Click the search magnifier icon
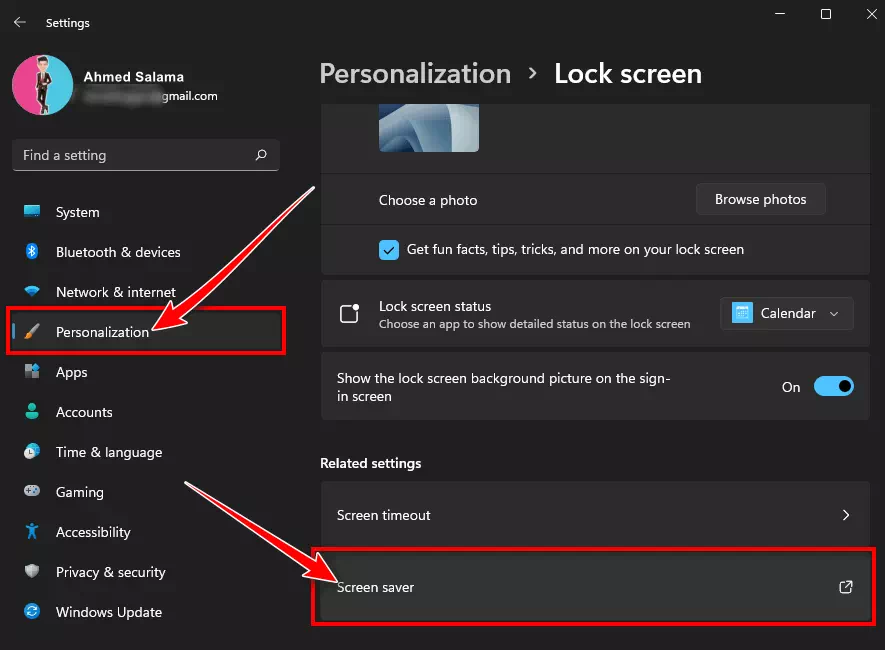885x650 pixels. click(261, 155)
